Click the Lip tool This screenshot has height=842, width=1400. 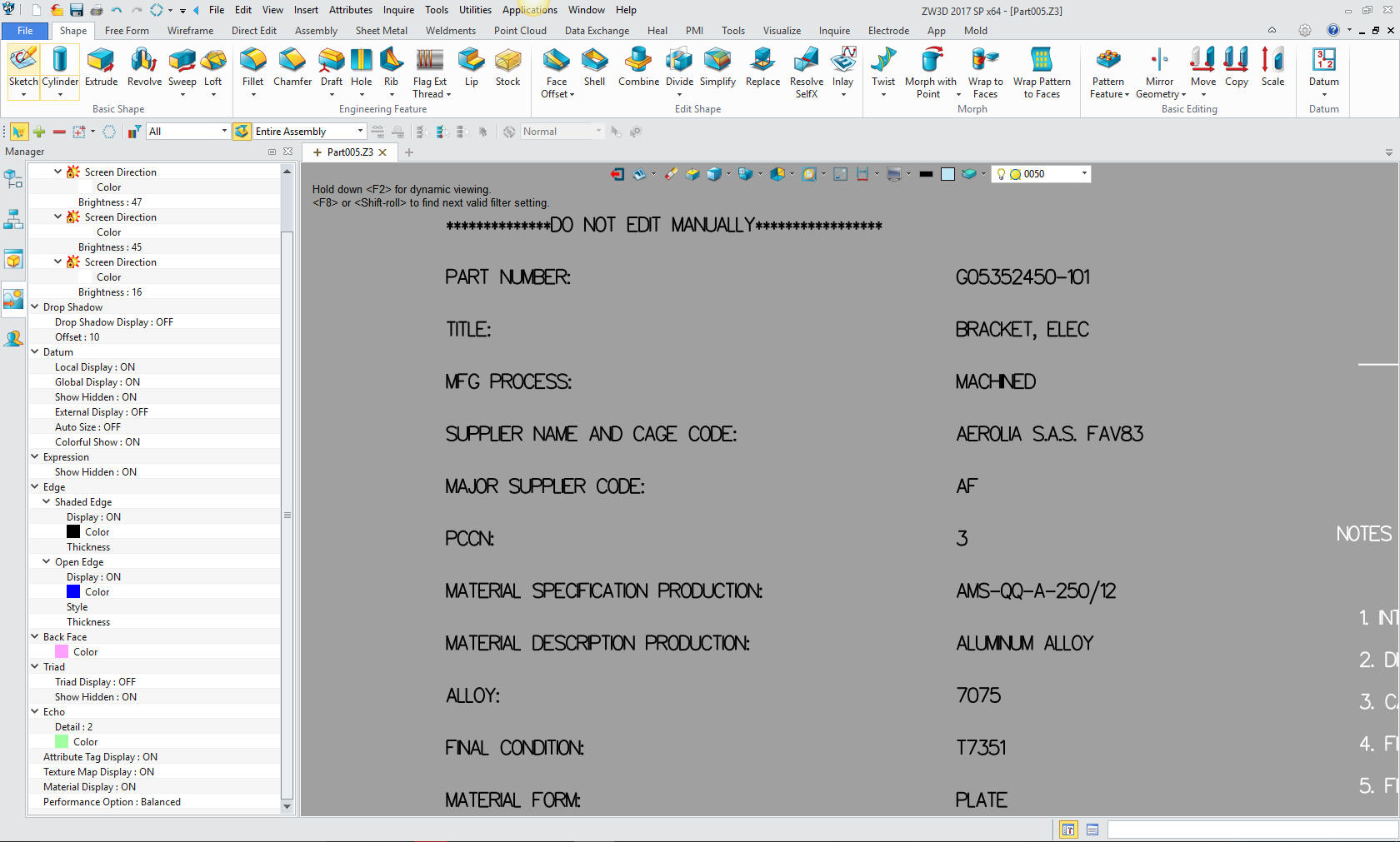tap(472, 67)
